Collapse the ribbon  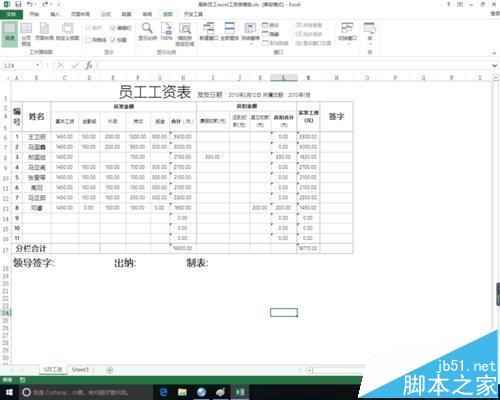(494, 53)
